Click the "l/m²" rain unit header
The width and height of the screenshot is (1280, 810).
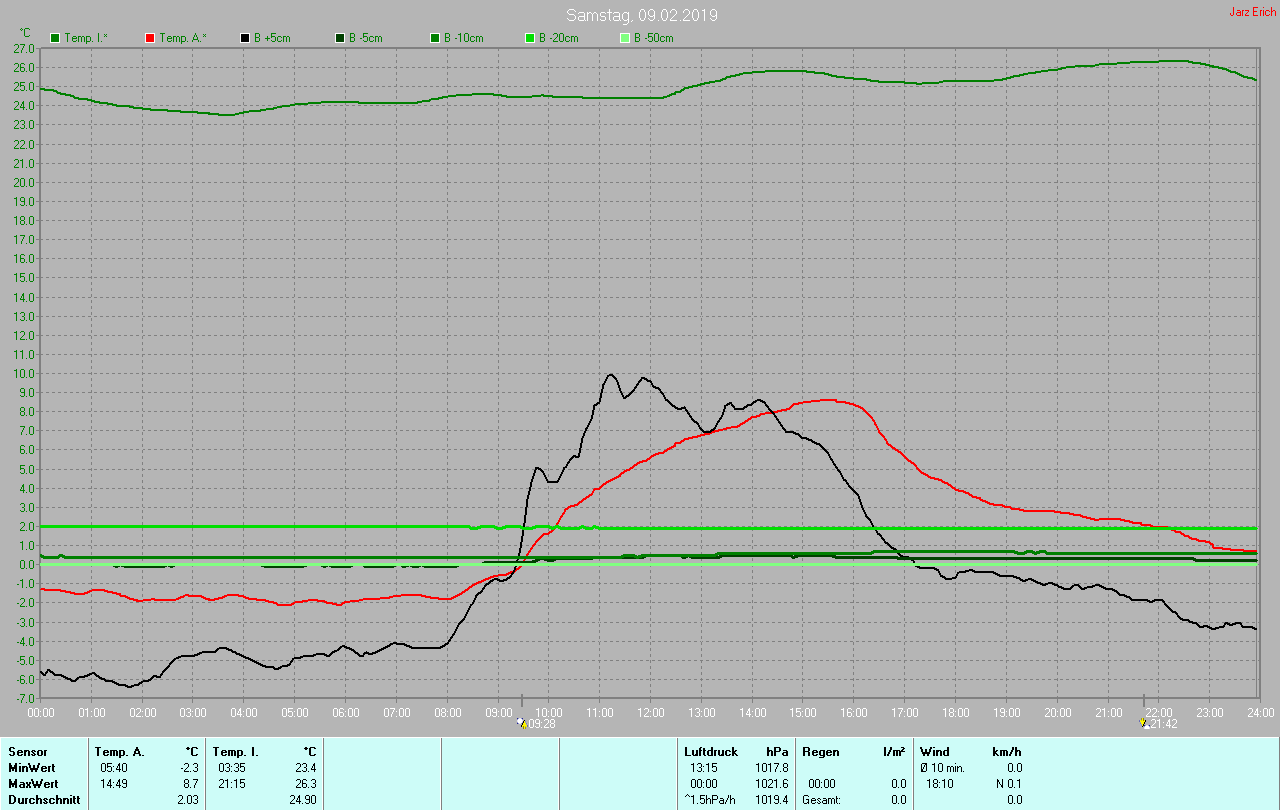894,752
